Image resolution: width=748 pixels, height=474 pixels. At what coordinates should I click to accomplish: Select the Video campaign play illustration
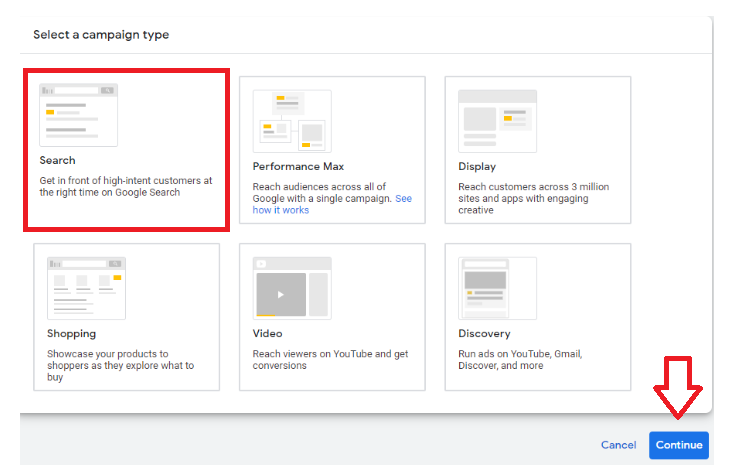tap(292, 288)
